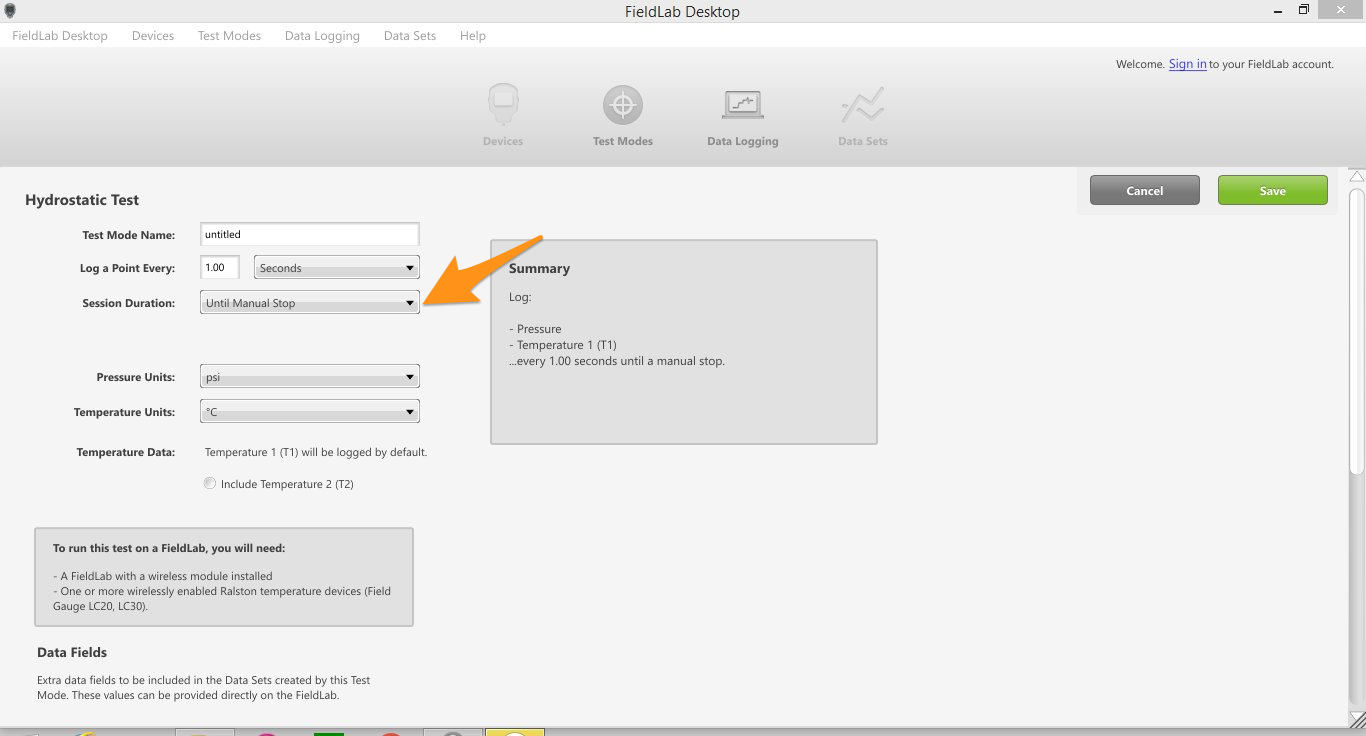Click 'To run this test on a FieldLab' text
Screen dimensions: 1366x736
[x=169, y=548]
